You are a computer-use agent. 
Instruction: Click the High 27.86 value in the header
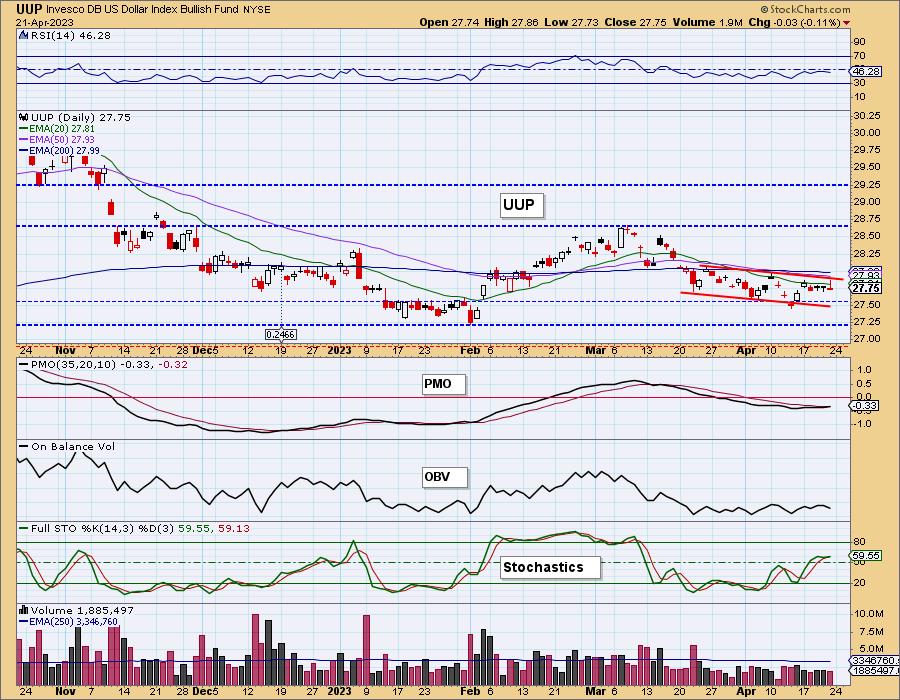pyautogui.click(x=511, y=22)
